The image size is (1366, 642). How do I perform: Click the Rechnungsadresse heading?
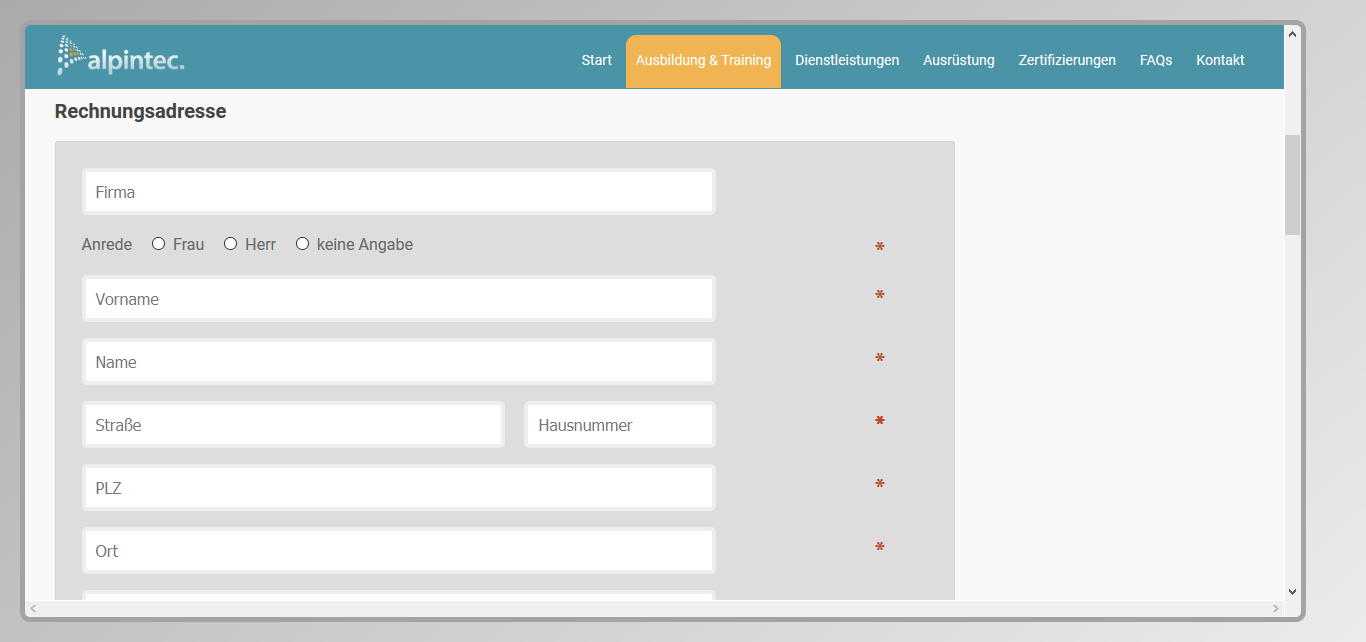pyautogui.click(x=140, y=111)
